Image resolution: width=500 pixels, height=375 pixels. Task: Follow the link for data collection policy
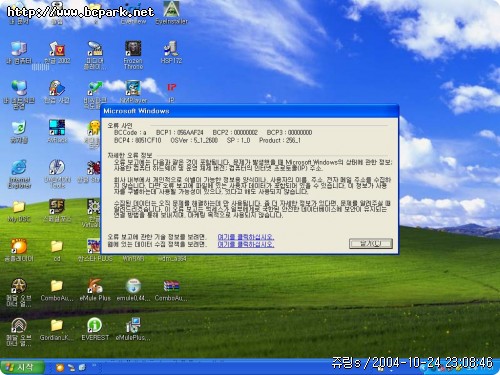(246, 244)
